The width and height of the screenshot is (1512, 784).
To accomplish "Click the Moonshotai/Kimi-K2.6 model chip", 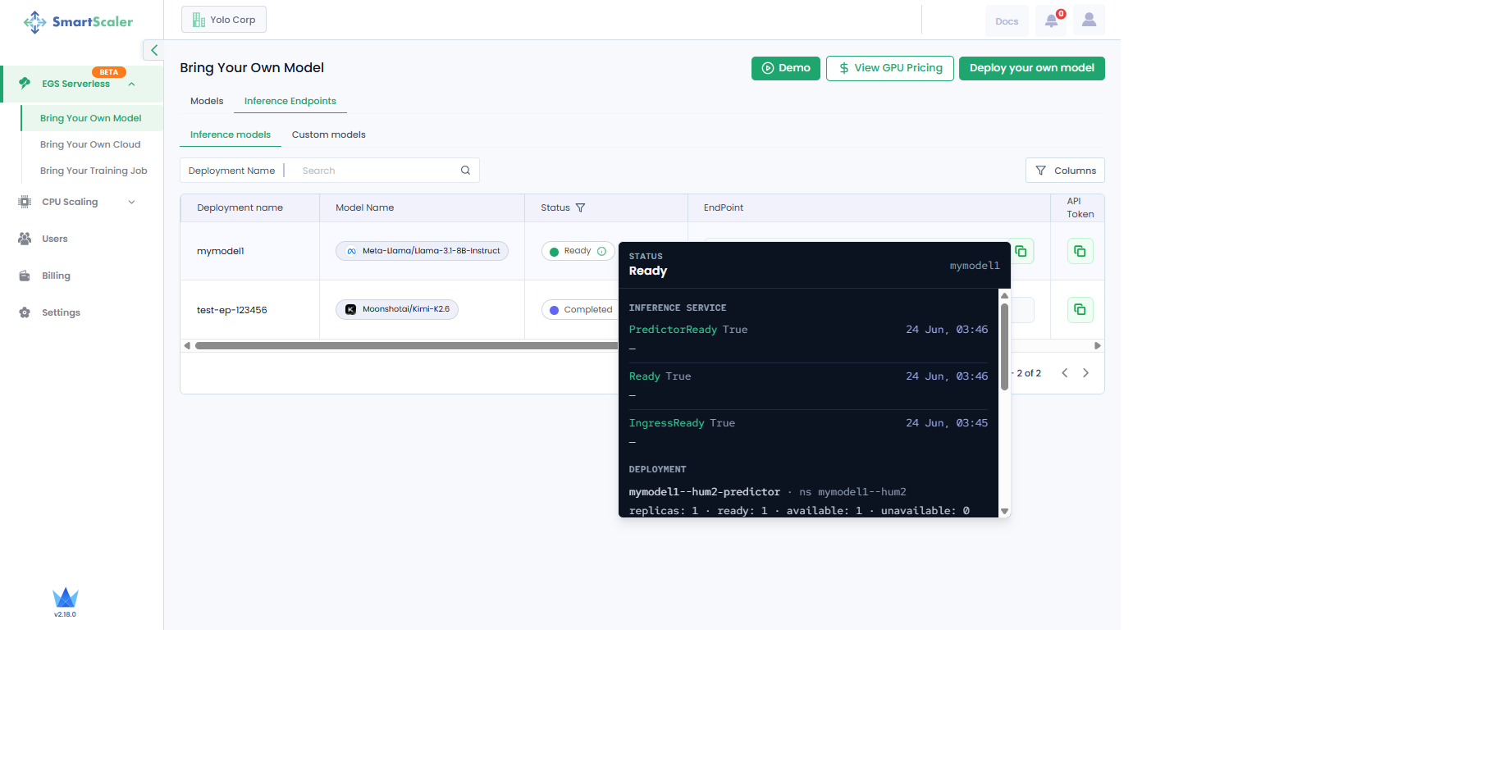I will pos(397,309).
